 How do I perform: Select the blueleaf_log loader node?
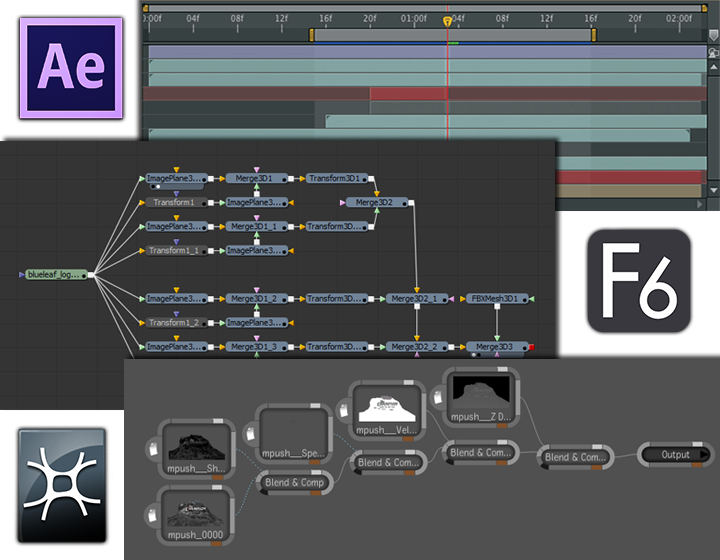(x=56, y=273)
